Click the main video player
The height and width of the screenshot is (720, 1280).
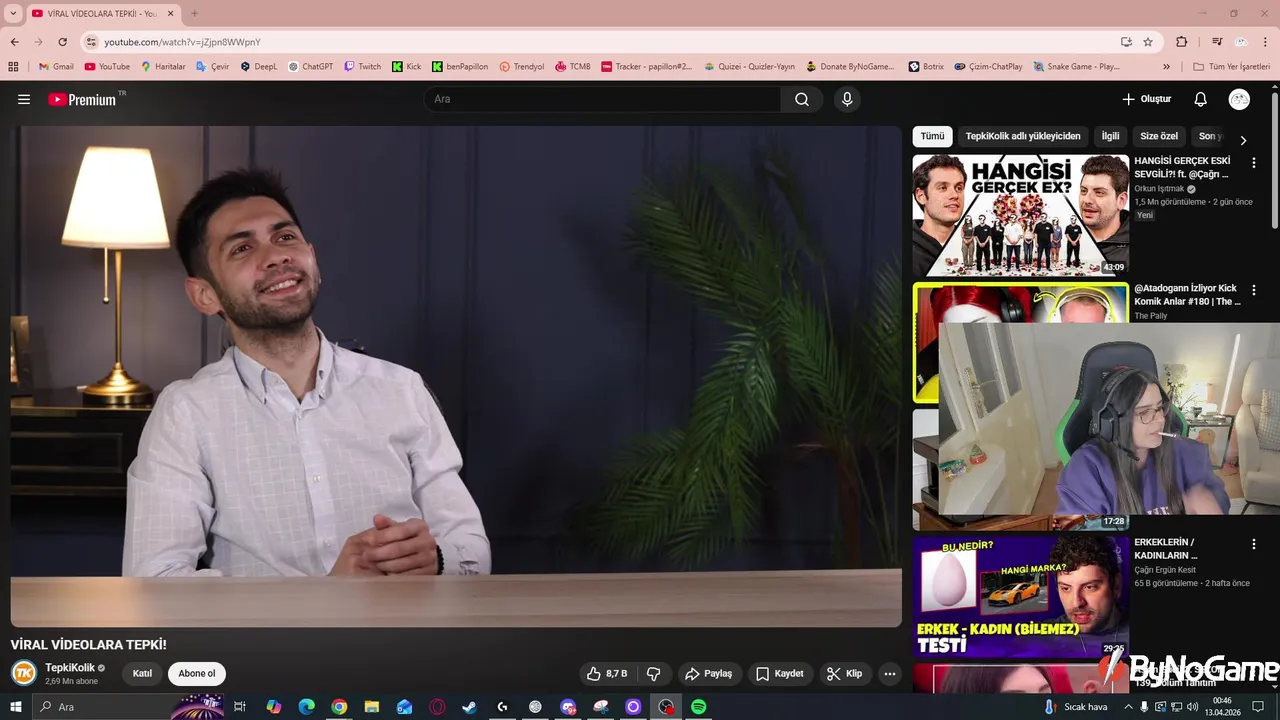(456, 376)
